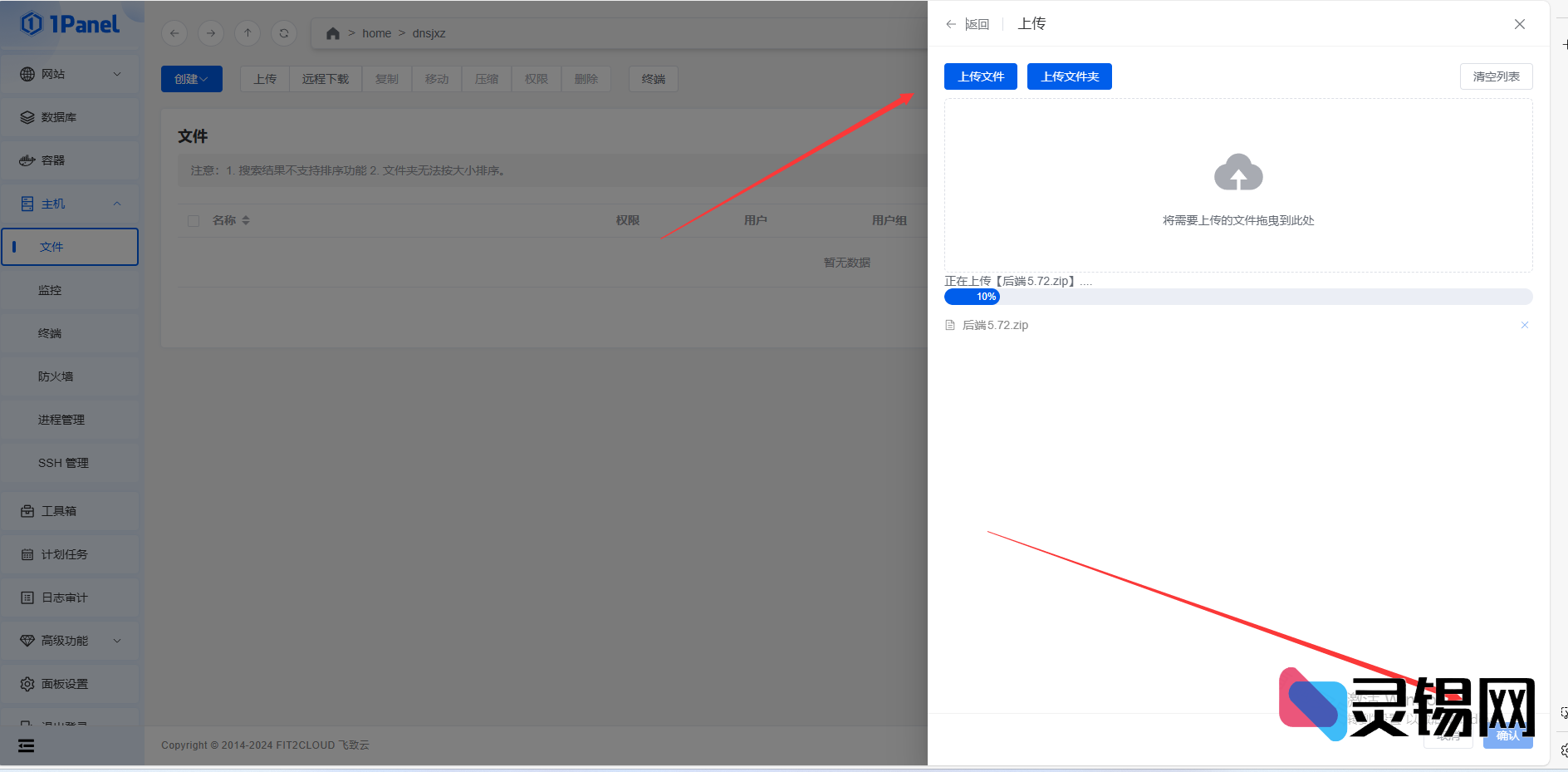
Task: Go up one directory level
Action: pos(247,33)
